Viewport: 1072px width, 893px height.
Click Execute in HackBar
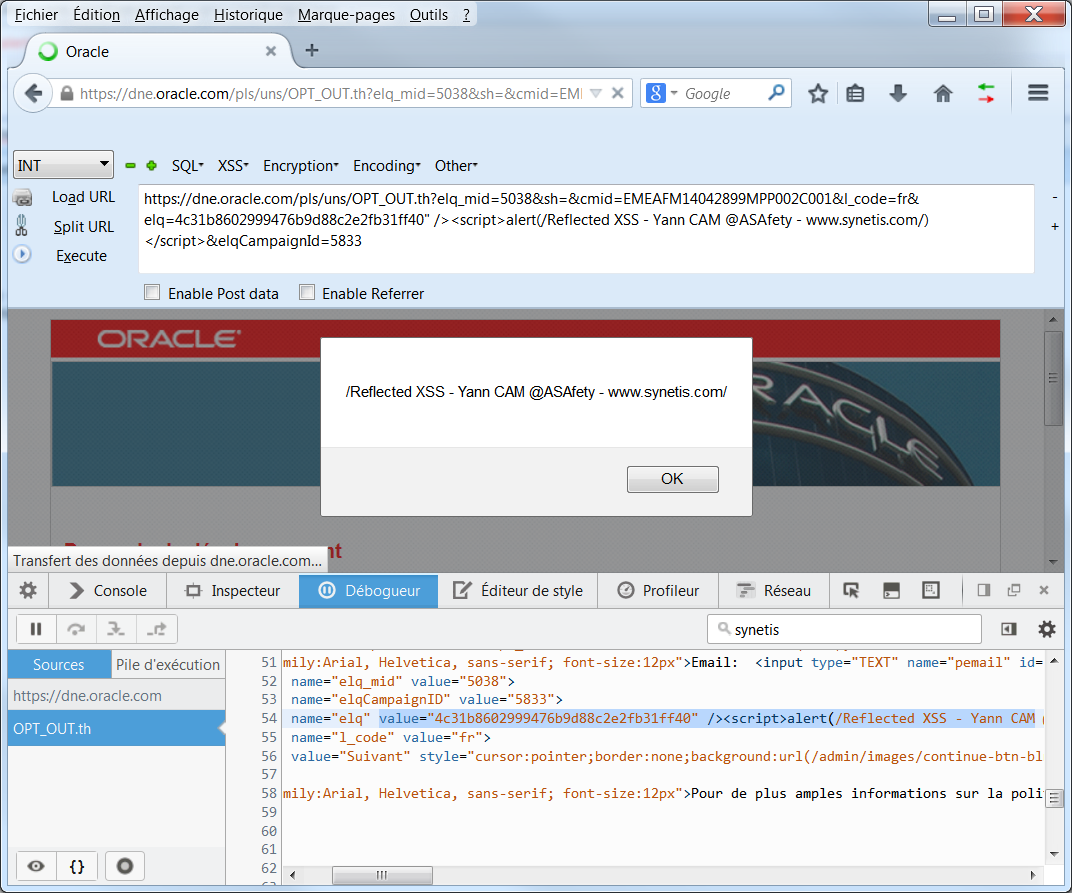pyautogui.click(x=81, y=256)
